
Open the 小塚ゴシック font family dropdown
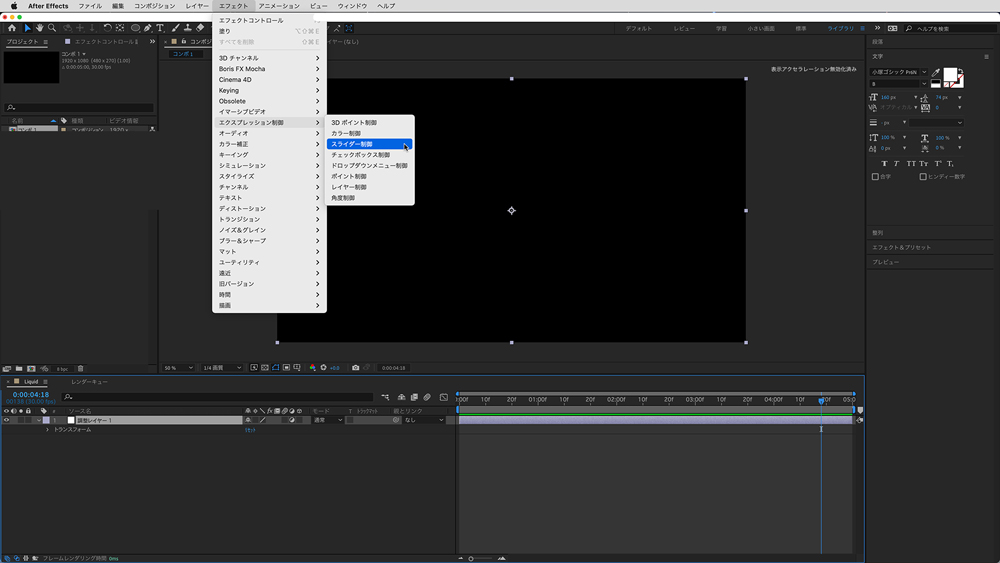[898, 72]
